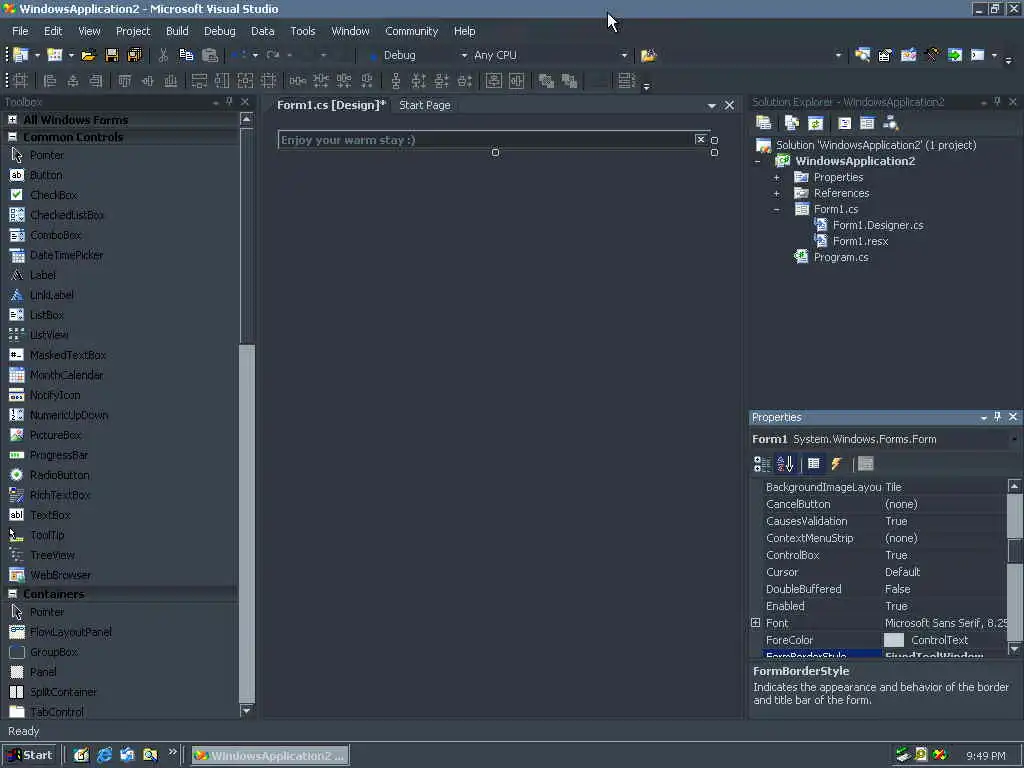Open the Any CPU platform dropdown
This screenshot has height=768, width=1024.
coord(624,56)
